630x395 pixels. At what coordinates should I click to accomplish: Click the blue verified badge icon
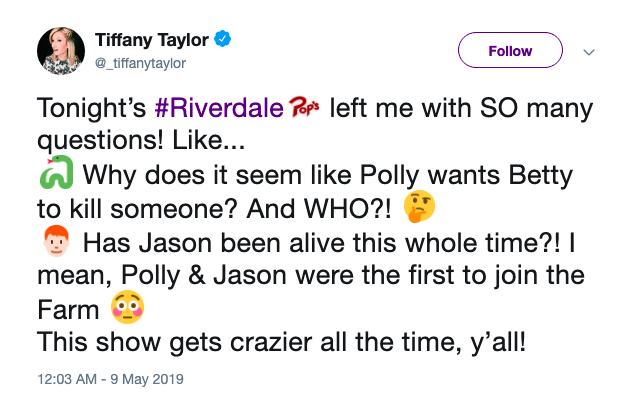[x=222, y=39]
